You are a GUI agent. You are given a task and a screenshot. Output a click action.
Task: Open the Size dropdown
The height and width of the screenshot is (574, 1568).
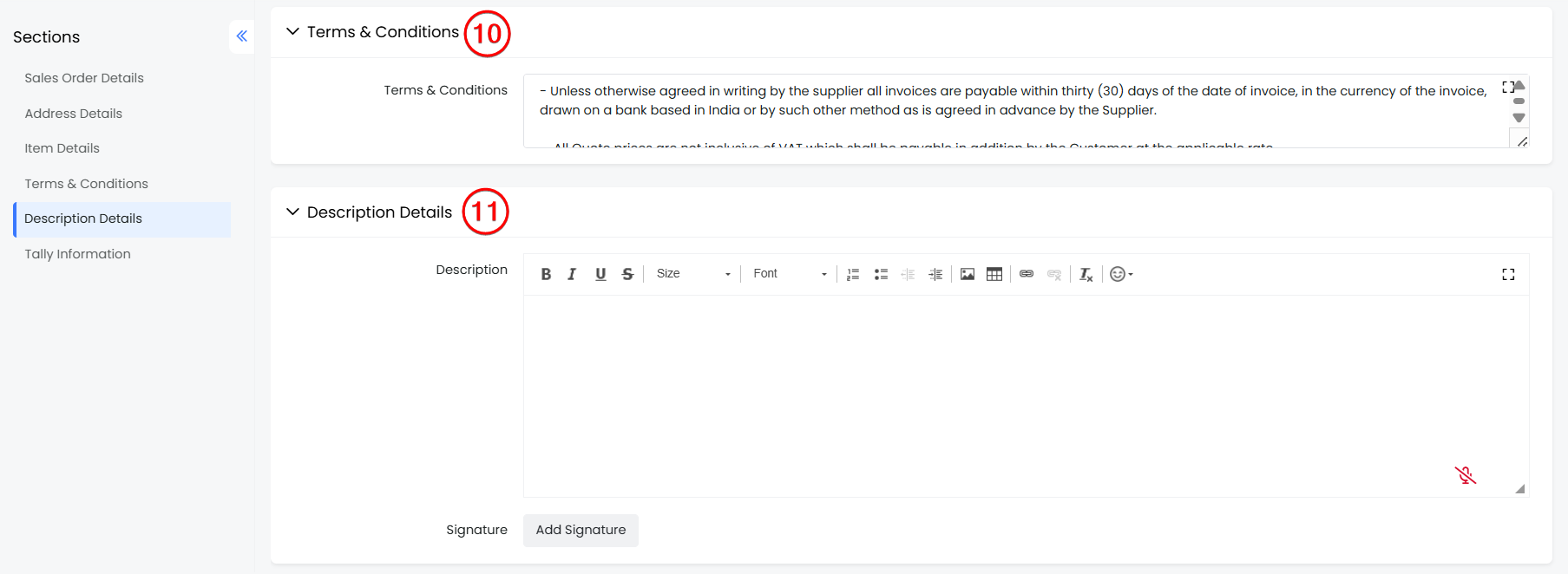click(x=692, y=274)
